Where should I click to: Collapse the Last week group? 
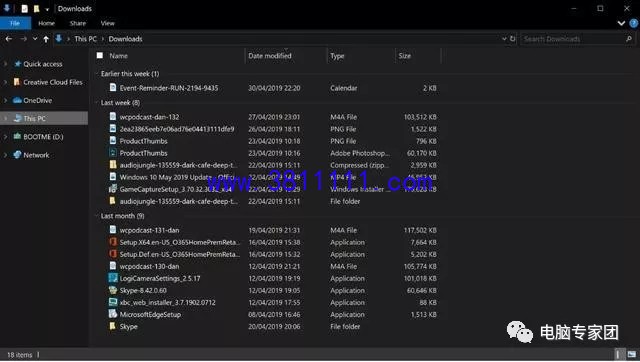[x=97, y=103]
